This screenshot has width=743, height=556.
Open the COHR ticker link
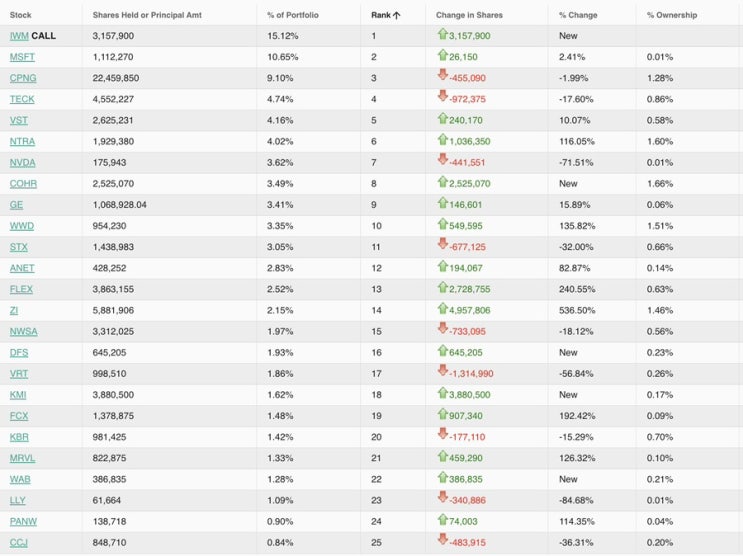tap(23, 183)
